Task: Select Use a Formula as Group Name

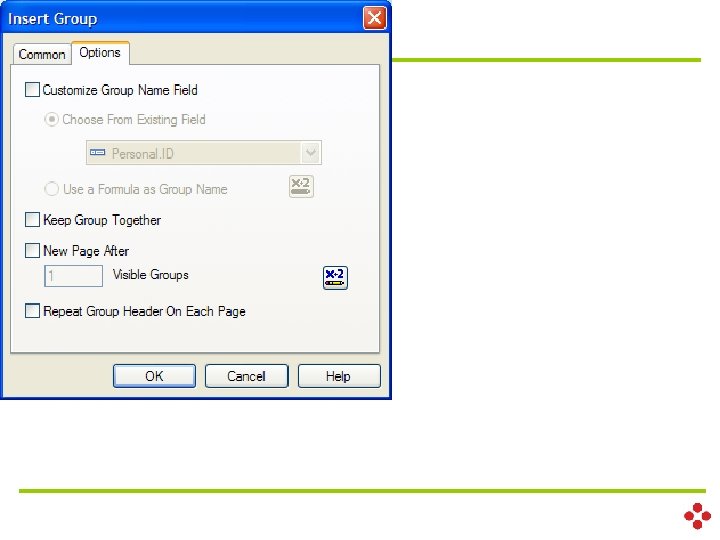Action: 51,189
